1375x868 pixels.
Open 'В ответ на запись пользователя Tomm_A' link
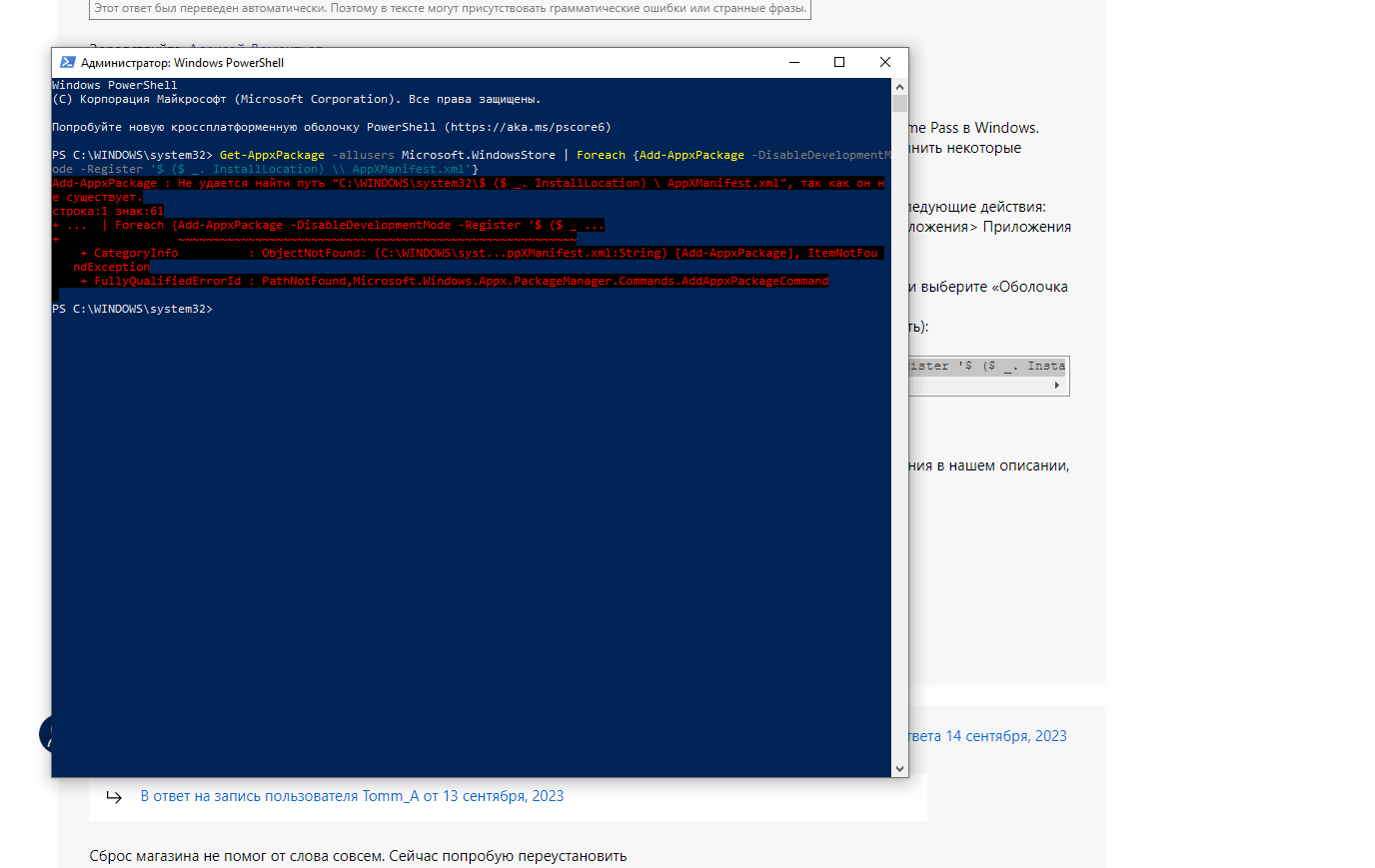point(352,796)
